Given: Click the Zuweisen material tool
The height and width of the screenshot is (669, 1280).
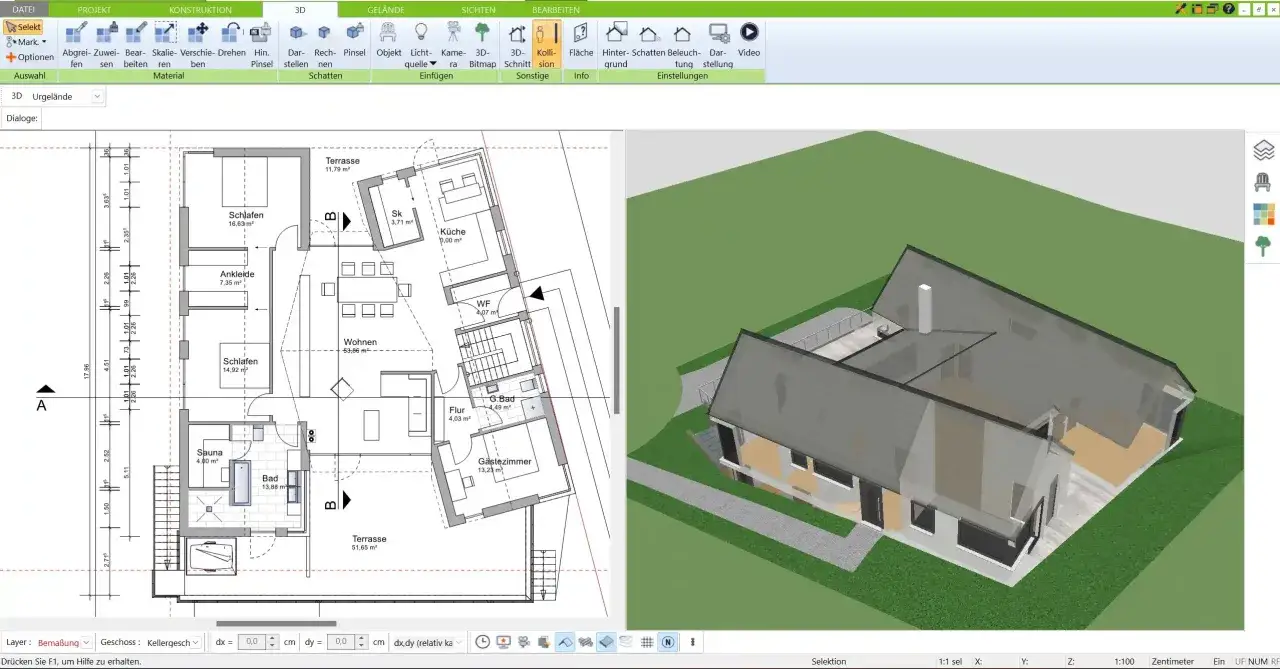Looking at the screenshot, I should coord(107,44).
